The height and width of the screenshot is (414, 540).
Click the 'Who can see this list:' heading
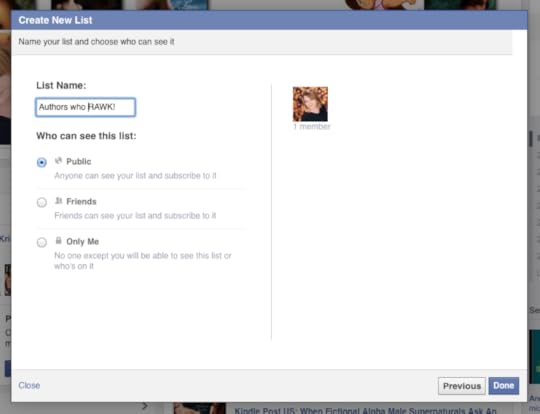pyautogui.click(x=86, y=136)
